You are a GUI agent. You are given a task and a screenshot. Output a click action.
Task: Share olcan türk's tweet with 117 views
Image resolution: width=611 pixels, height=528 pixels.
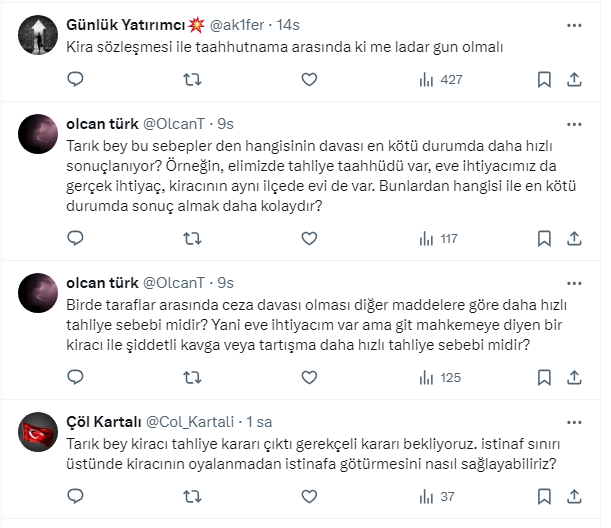[x=576, y=238]
